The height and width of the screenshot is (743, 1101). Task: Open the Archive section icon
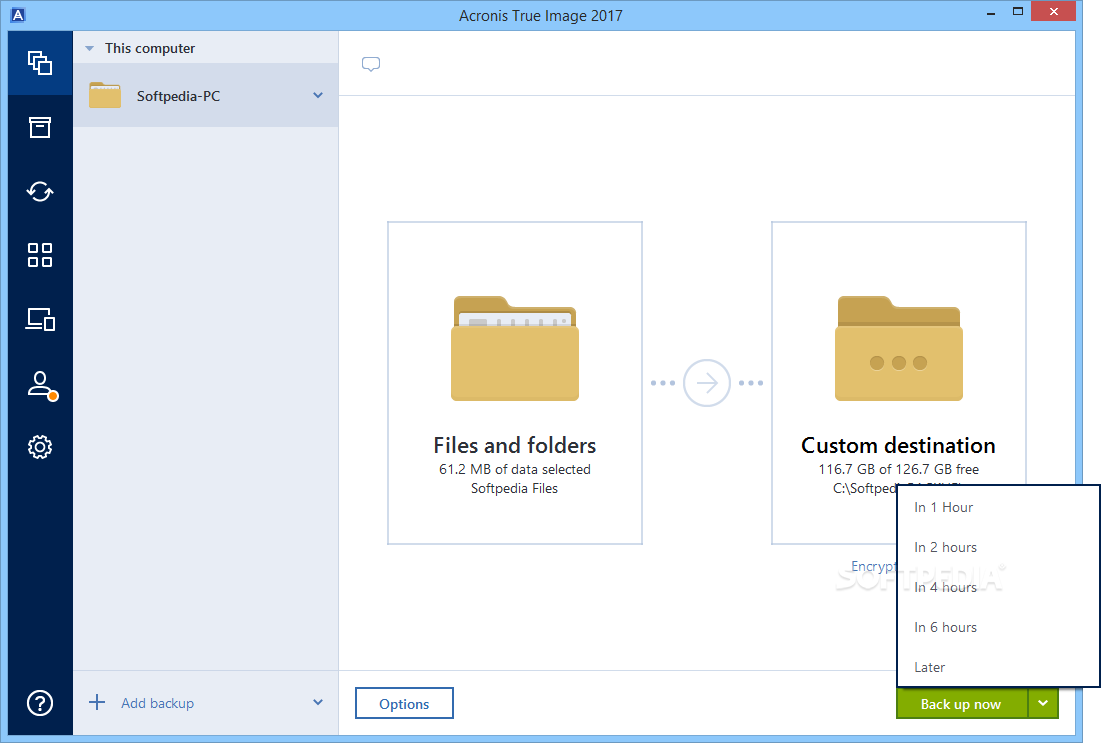coord(40,127)
